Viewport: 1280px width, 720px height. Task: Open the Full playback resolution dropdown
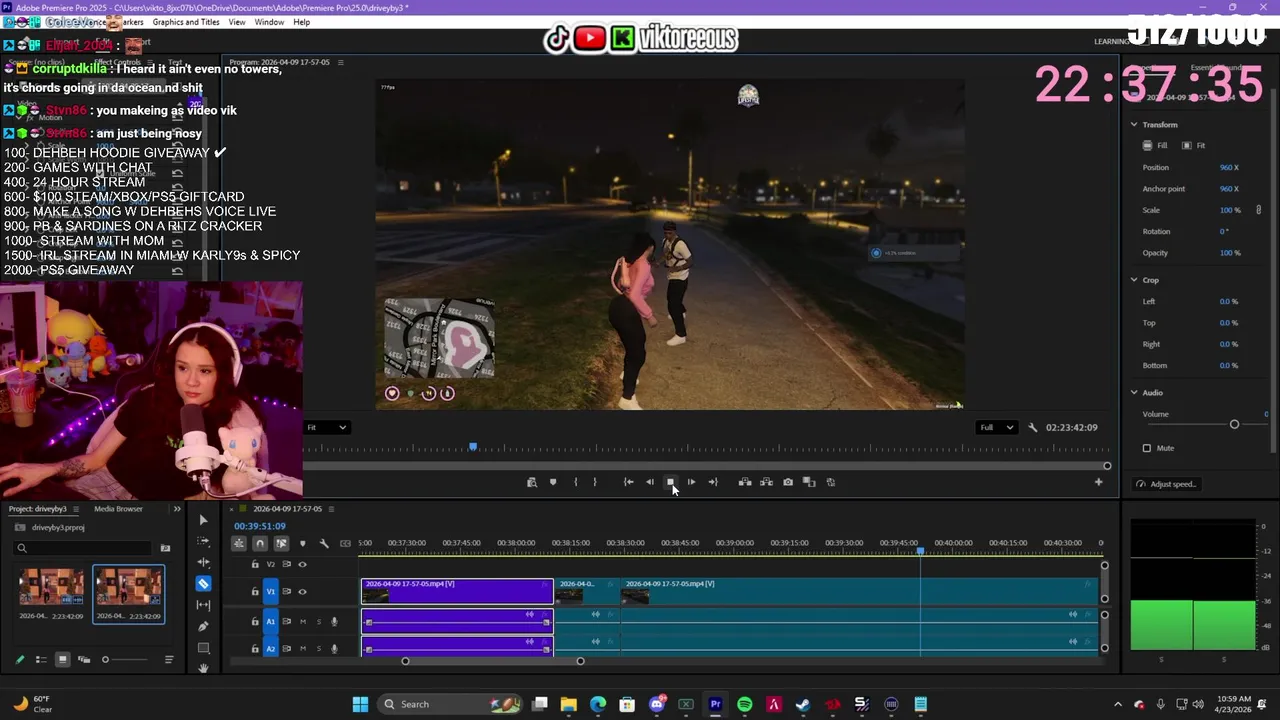click(996, 427)
